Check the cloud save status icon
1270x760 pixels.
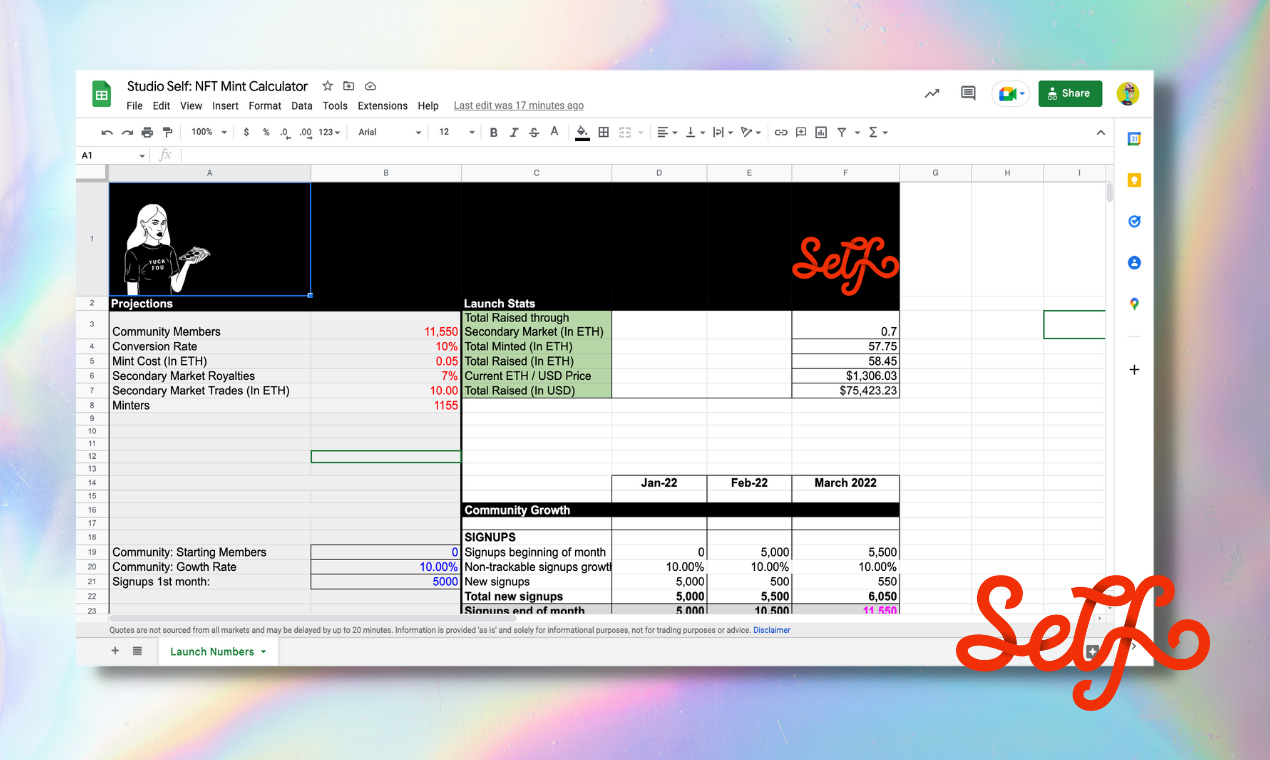click(370, 86)
